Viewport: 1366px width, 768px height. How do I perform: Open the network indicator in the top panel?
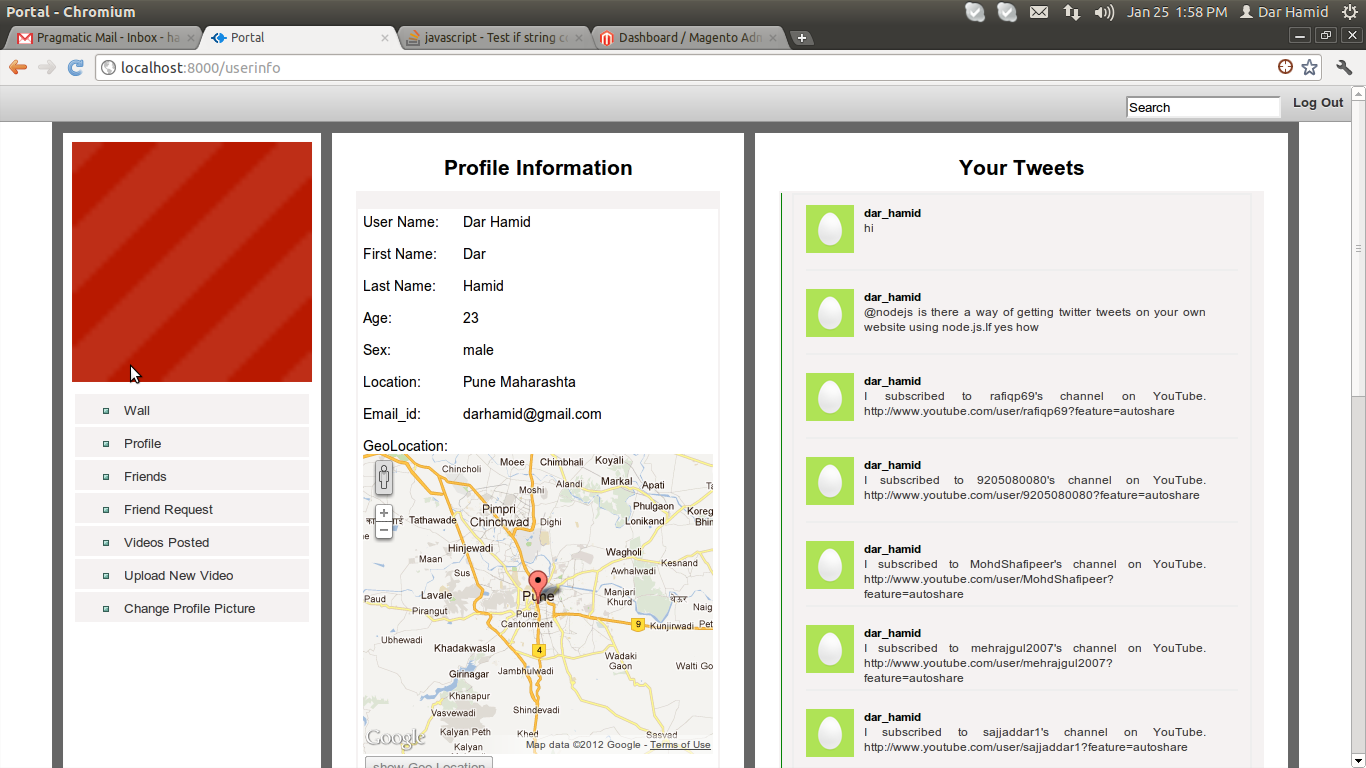coord(1071,12)
